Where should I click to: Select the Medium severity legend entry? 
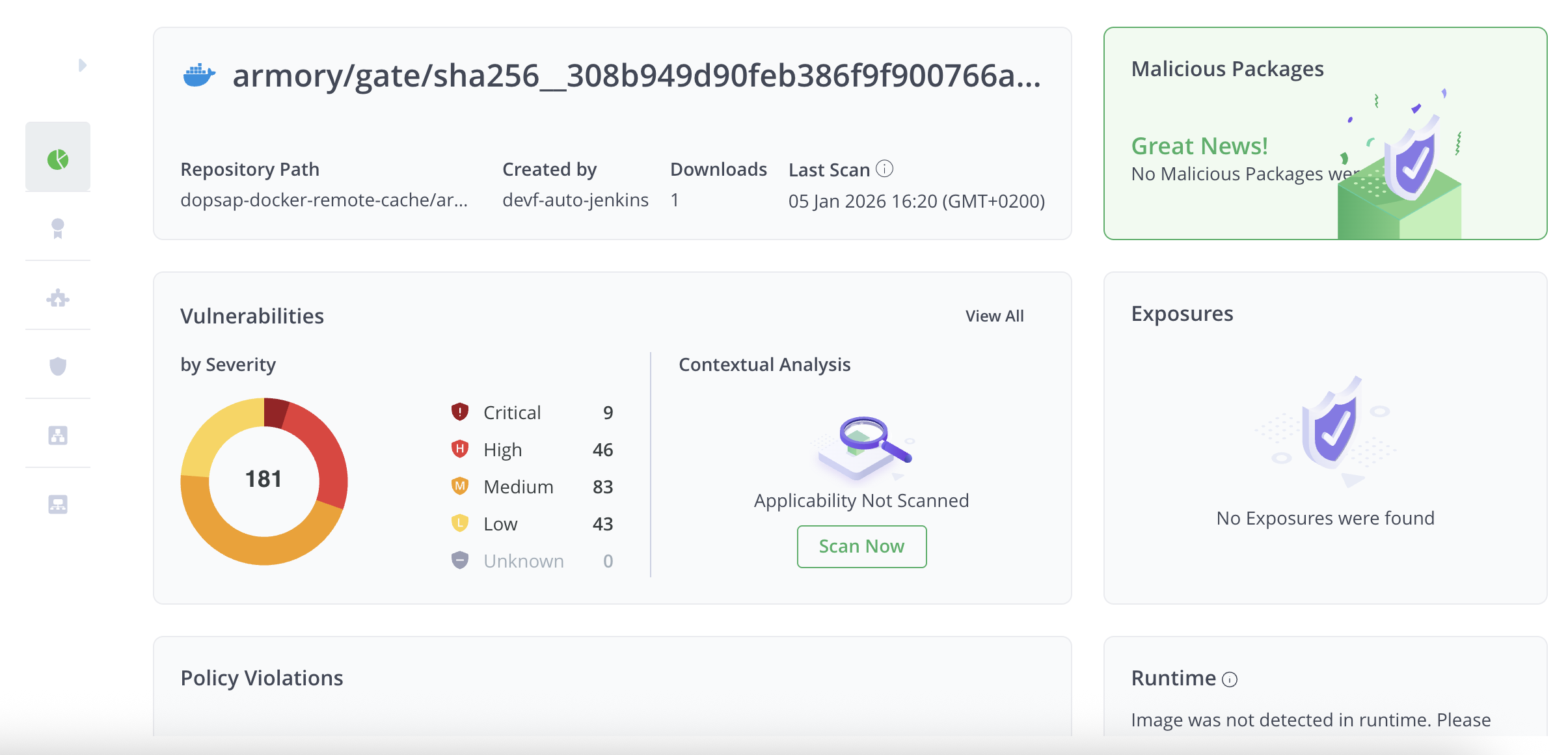pos(518,487)
